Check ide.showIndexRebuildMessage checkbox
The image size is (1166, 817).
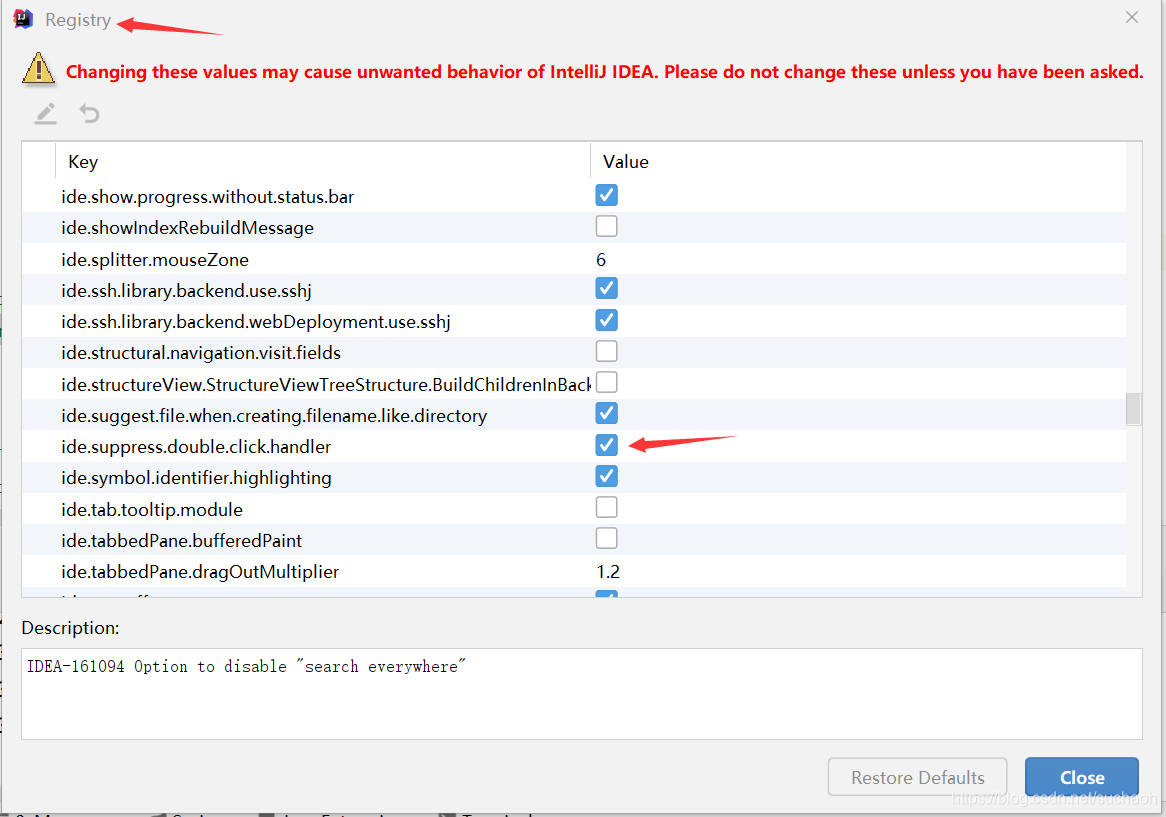[606, 227]
